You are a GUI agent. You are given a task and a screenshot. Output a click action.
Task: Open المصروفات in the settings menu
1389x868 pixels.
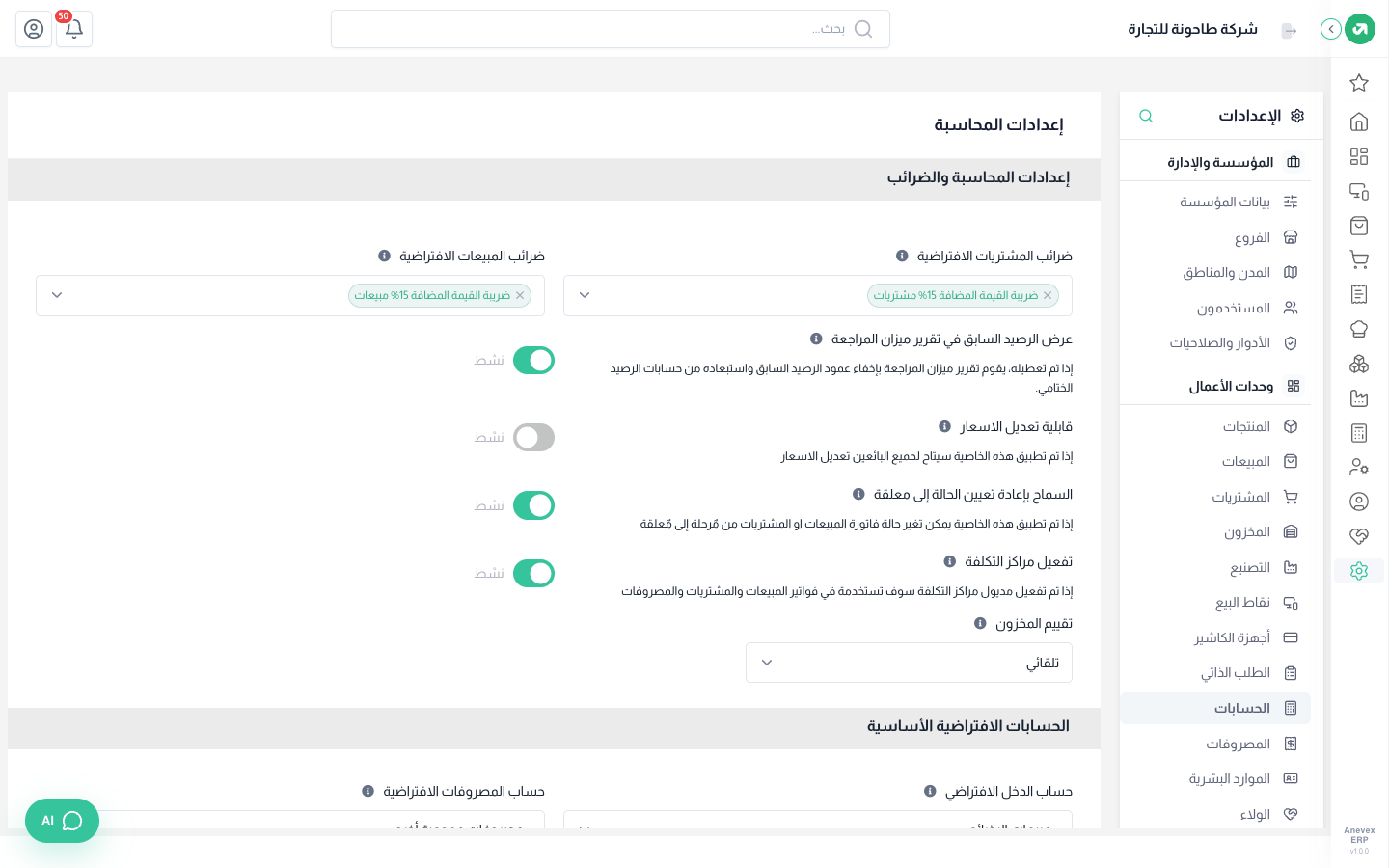pyautogui.click(x=1215, y=744)
